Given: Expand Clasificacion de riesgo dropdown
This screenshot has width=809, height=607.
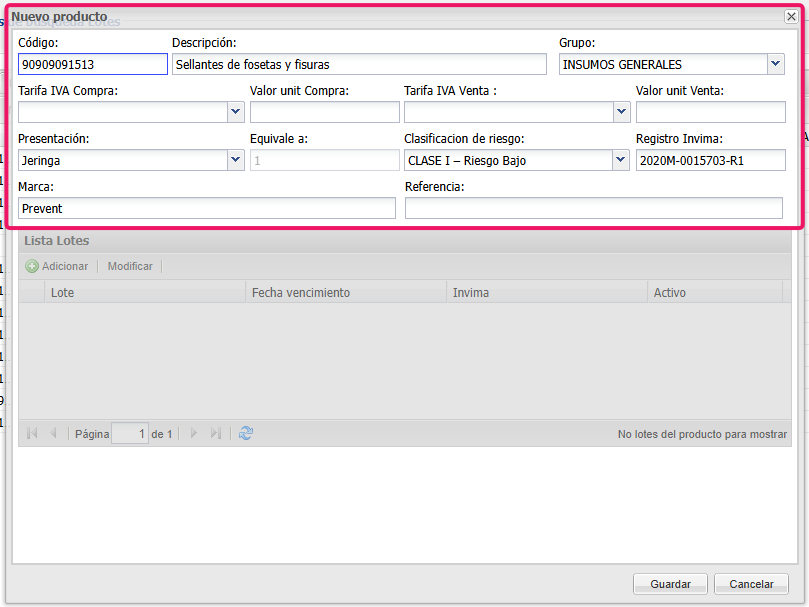Looking at the screenshot, I should [621, 160].
